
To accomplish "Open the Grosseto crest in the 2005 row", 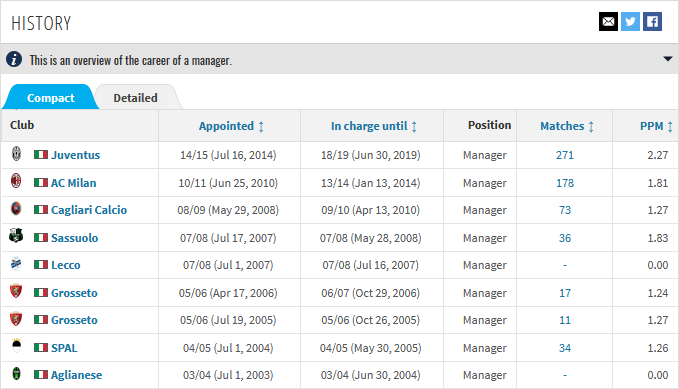I will 16,318.
